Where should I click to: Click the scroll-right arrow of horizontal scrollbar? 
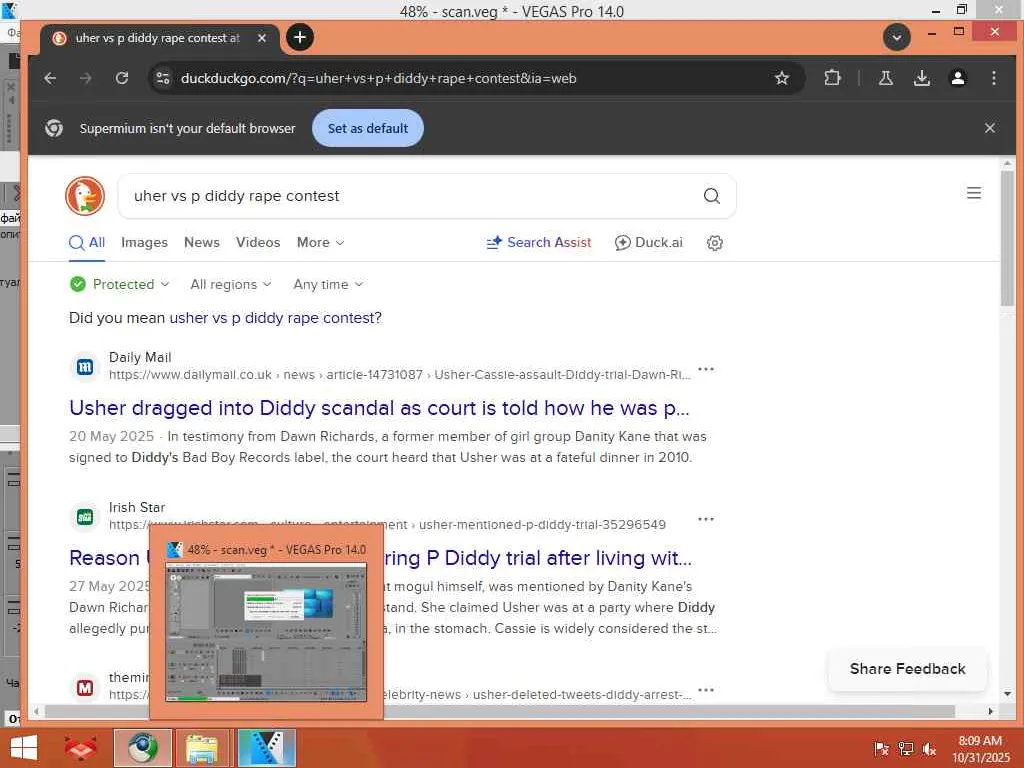coord(991,711)
